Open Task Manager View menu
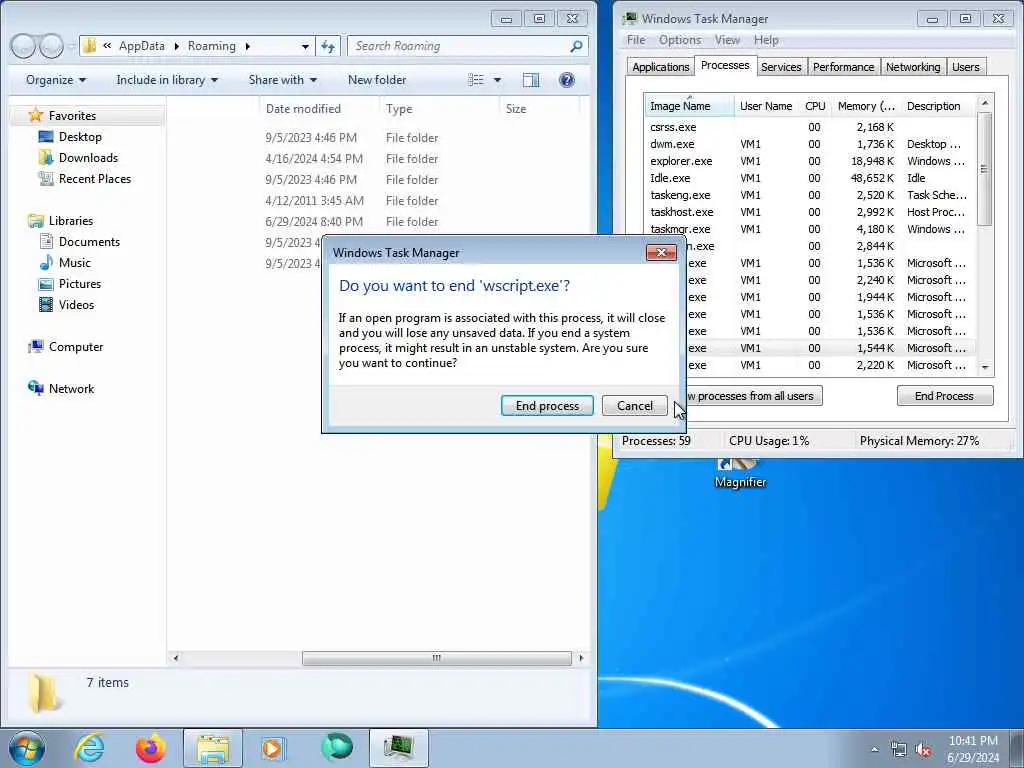 (727, 40)
